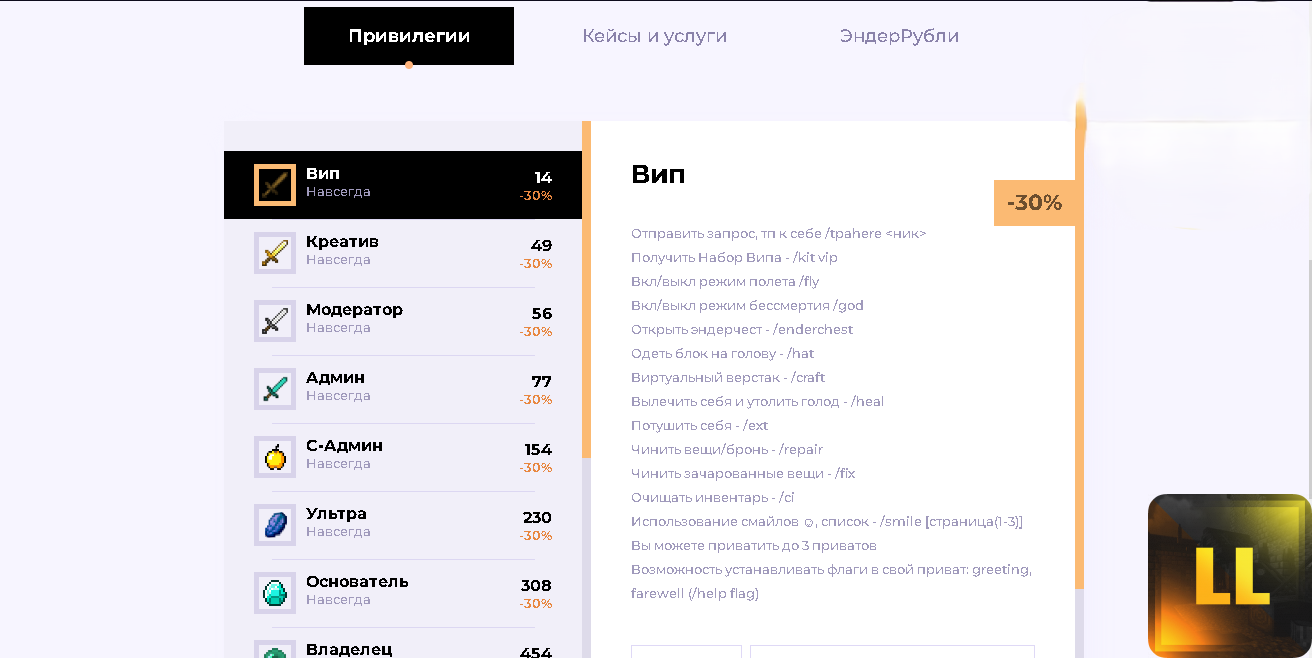The height and width of the screenshot is (658, 1312).
Task: Open the Кейсы и услуги tab
Action: [654, 36]
